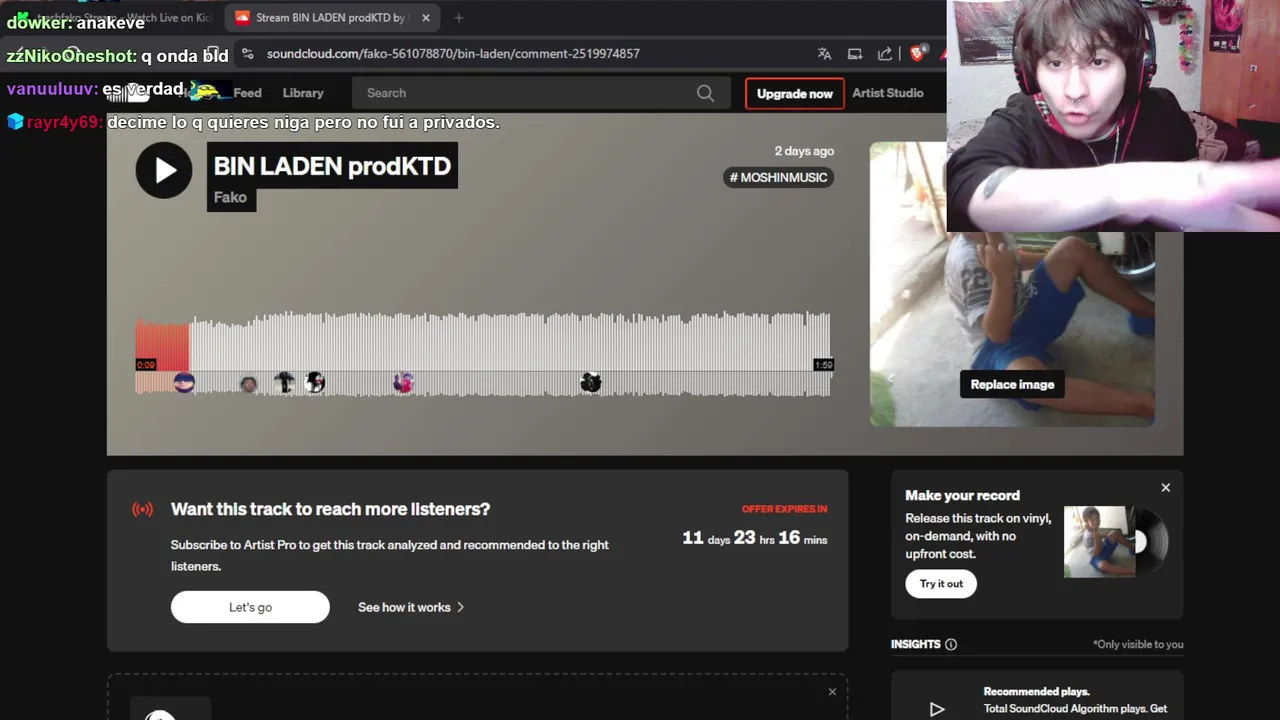Click the Upgrade now button
This screenshot has height=720, width=1280.
[x=794, y=93]
